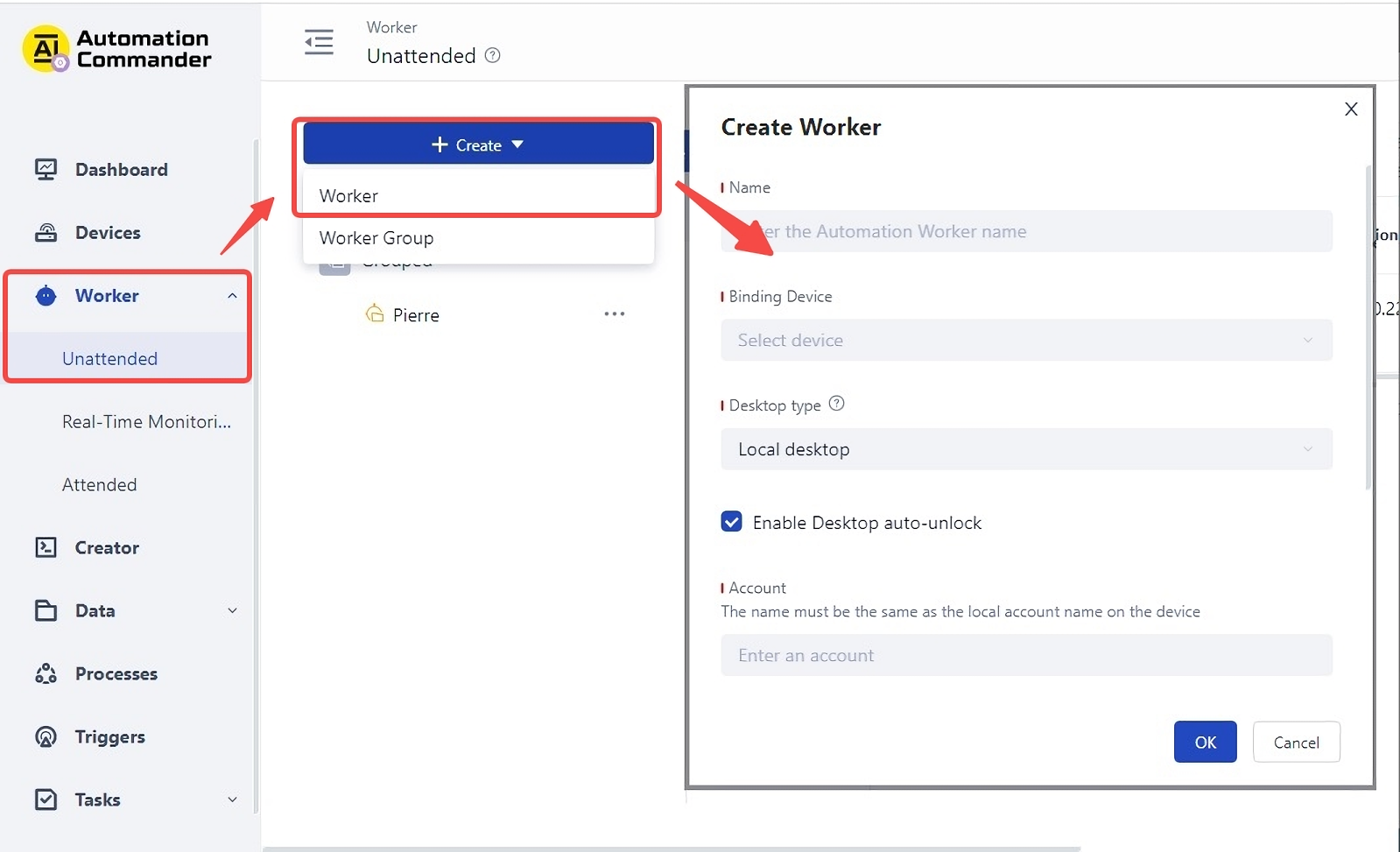Expand the Tasks menu chevron
Viewport: 1400px width, 852px height.
[x=232, y=799]
